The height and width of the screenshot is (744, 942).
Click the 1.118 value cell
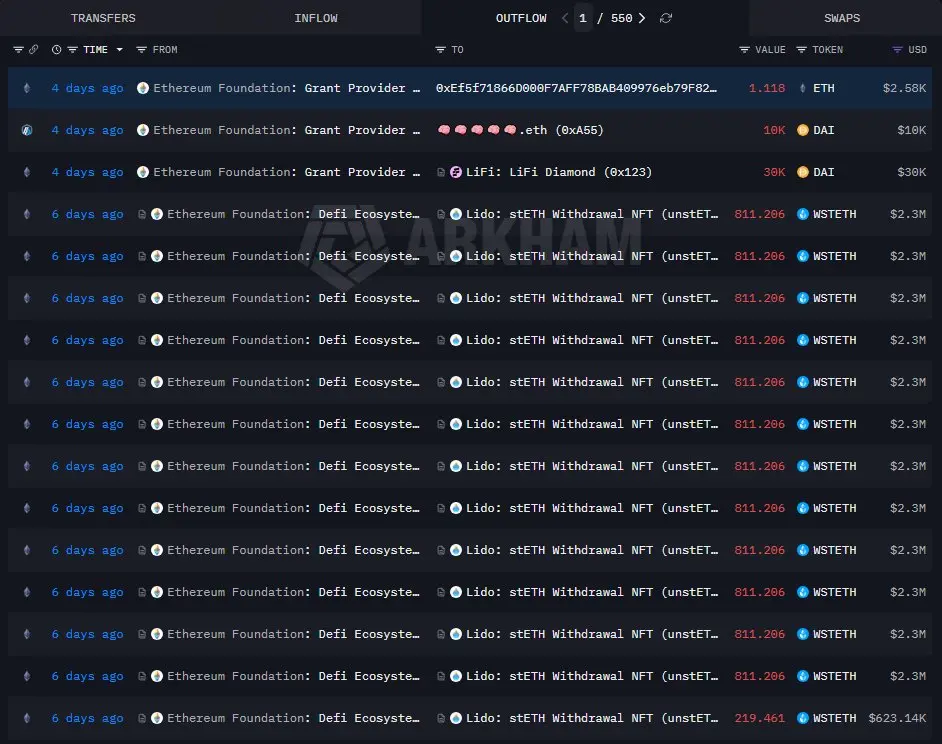point(767,88)
